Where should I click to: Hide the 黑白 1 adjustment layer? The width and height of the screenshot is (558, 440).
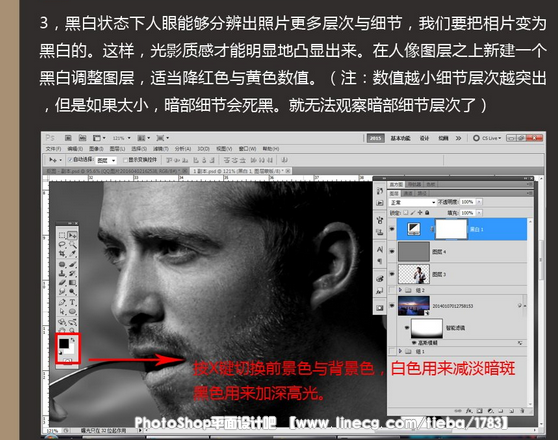pos(392,229)
